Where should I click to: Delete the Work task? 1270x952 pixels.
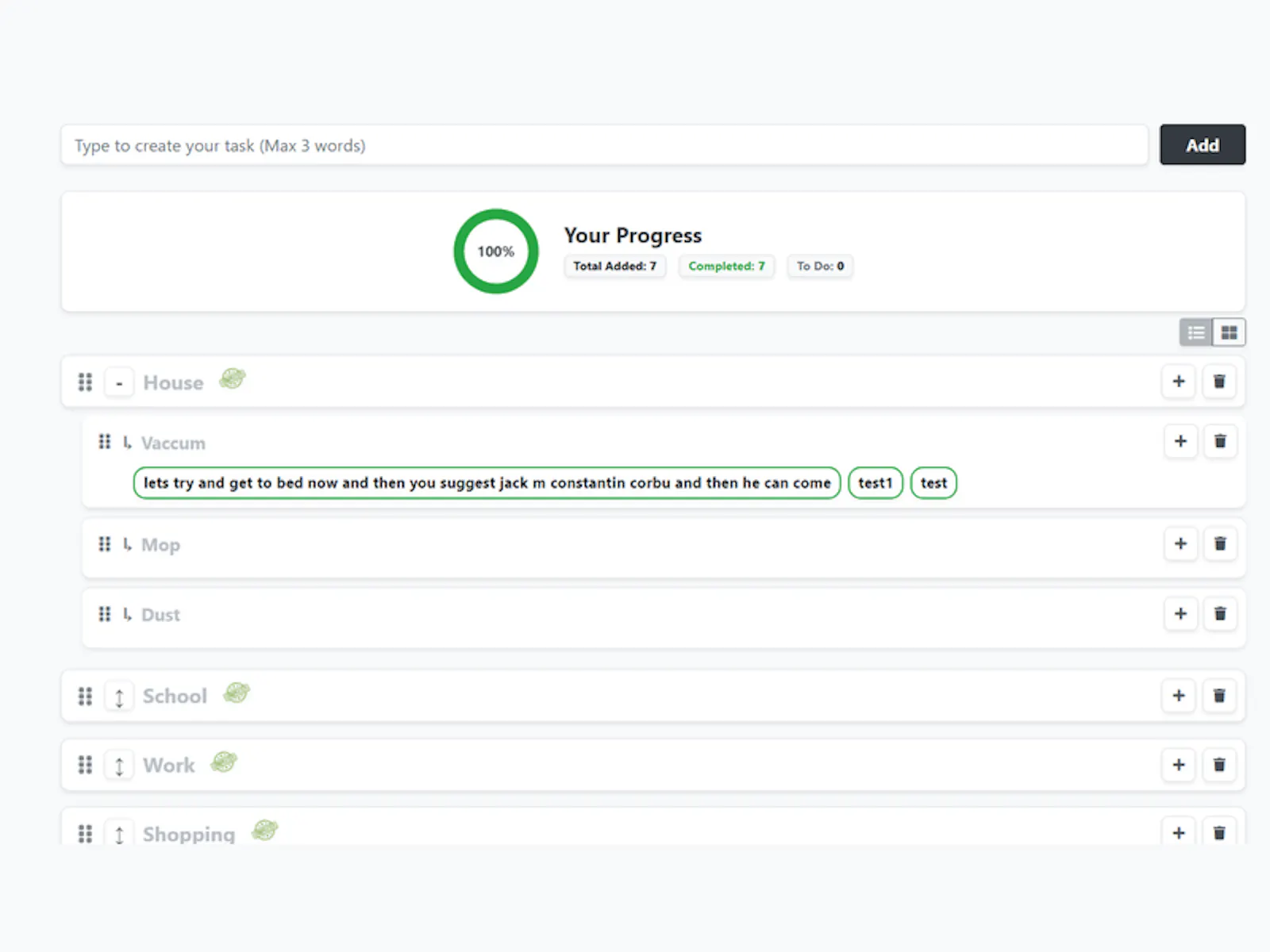tap(1220, 765)
